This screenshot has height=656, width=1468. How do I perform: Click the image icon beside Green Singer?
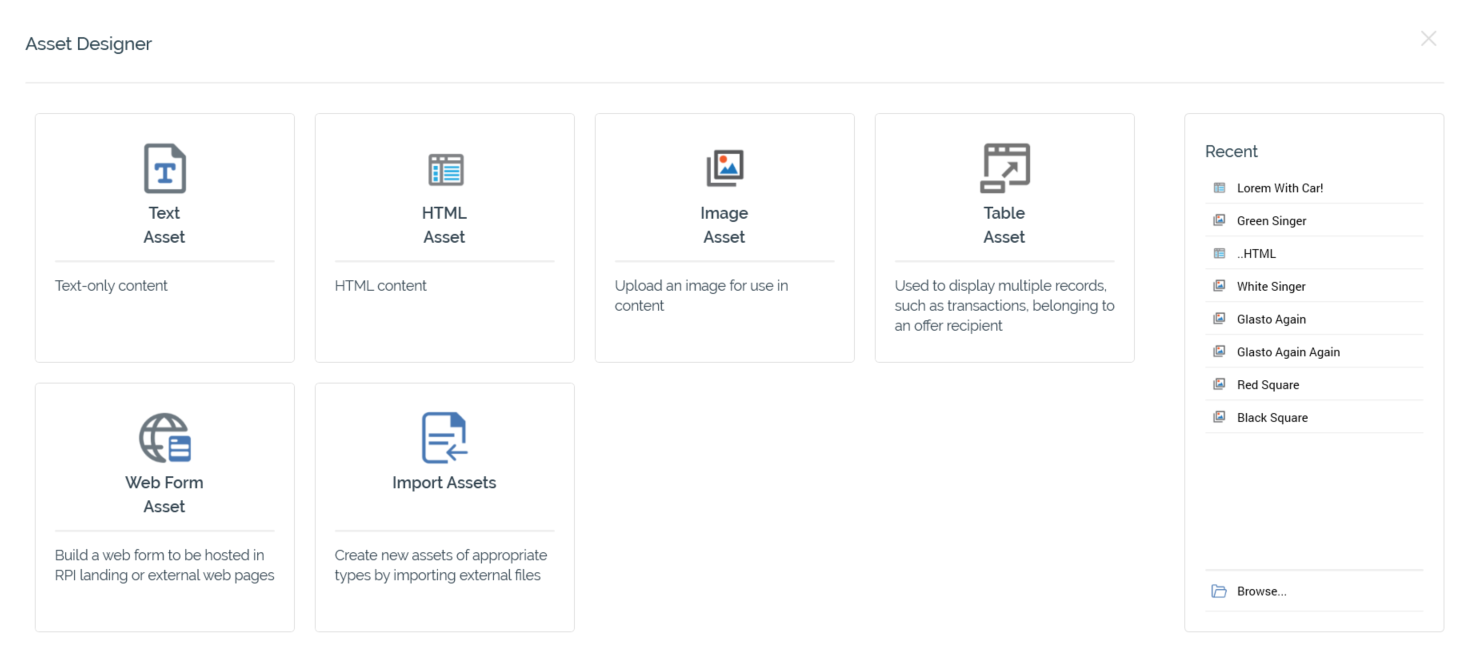coord(1219,221)
